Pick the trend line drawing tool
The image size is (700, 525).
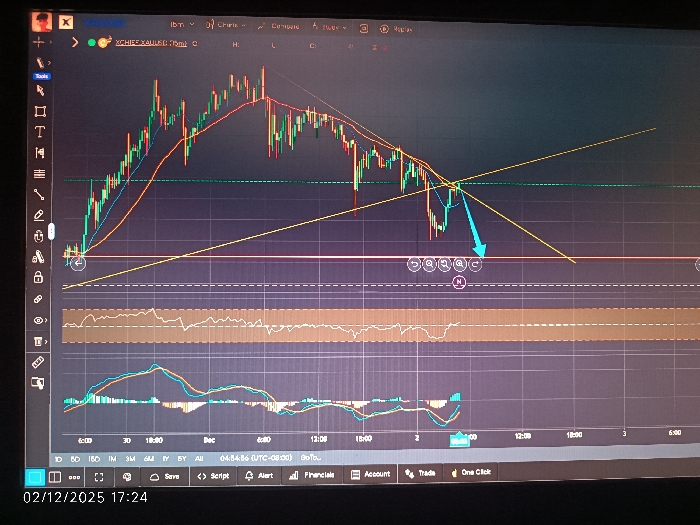[x=39, y=194]
